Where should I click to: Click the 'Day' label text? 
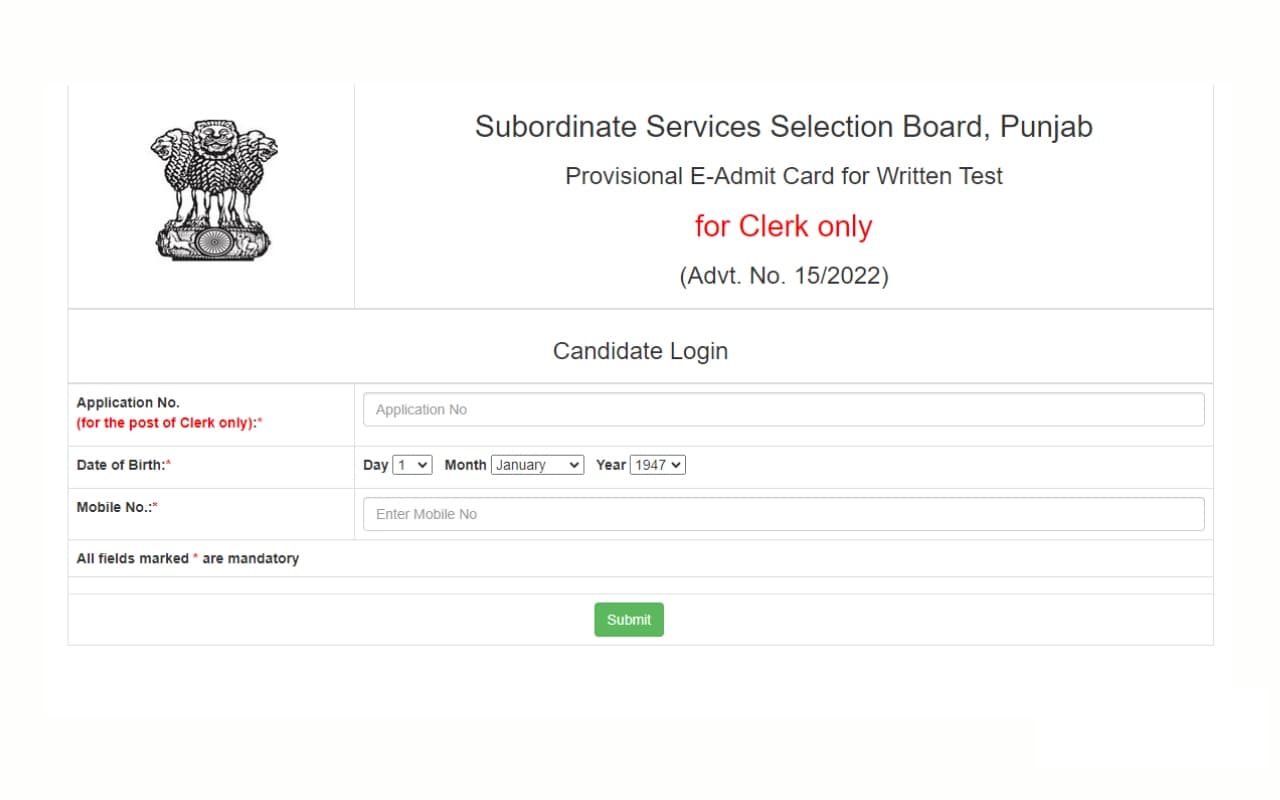(x=375, y=465)
